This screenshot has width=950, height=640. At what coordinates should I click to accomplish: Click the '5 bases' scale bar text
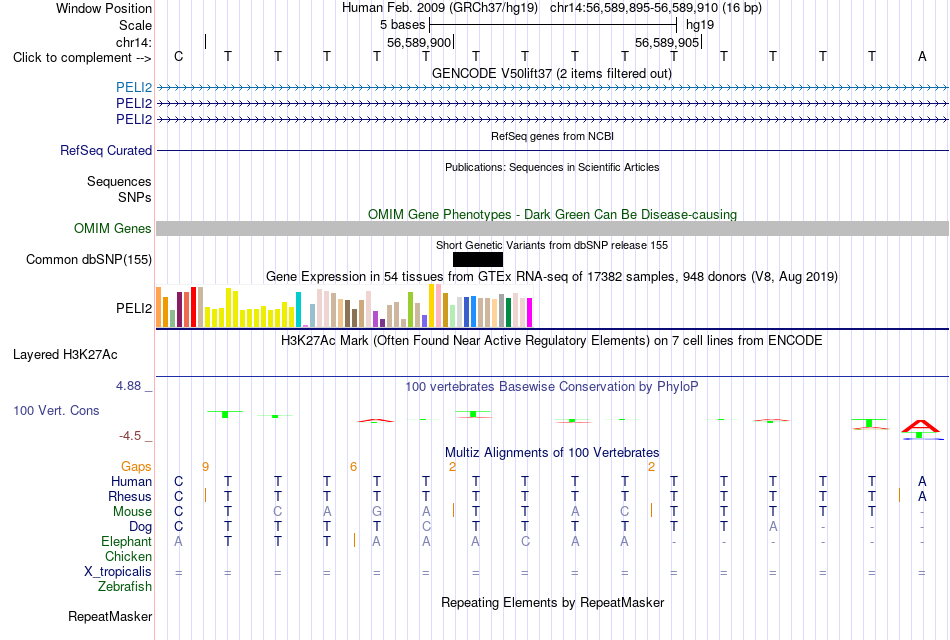pyautogui.click(x=403, y=25)
